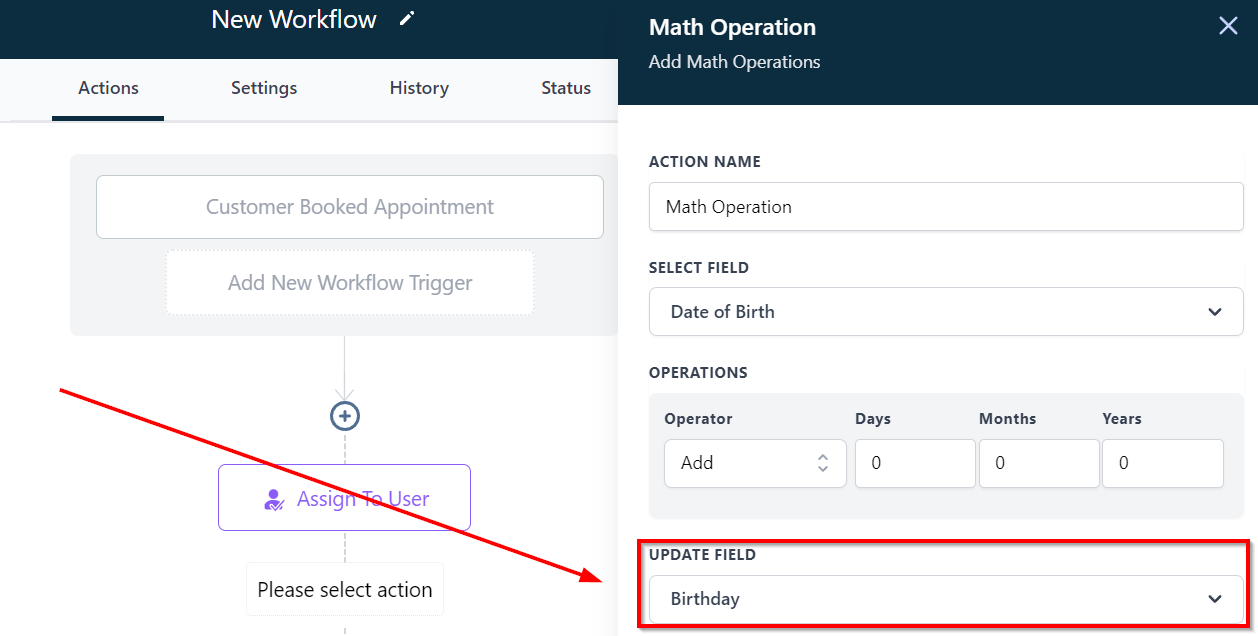Expand the Operator dropdown showing Add
This screenshot has height=636, width=1258.
pos(755,463)
